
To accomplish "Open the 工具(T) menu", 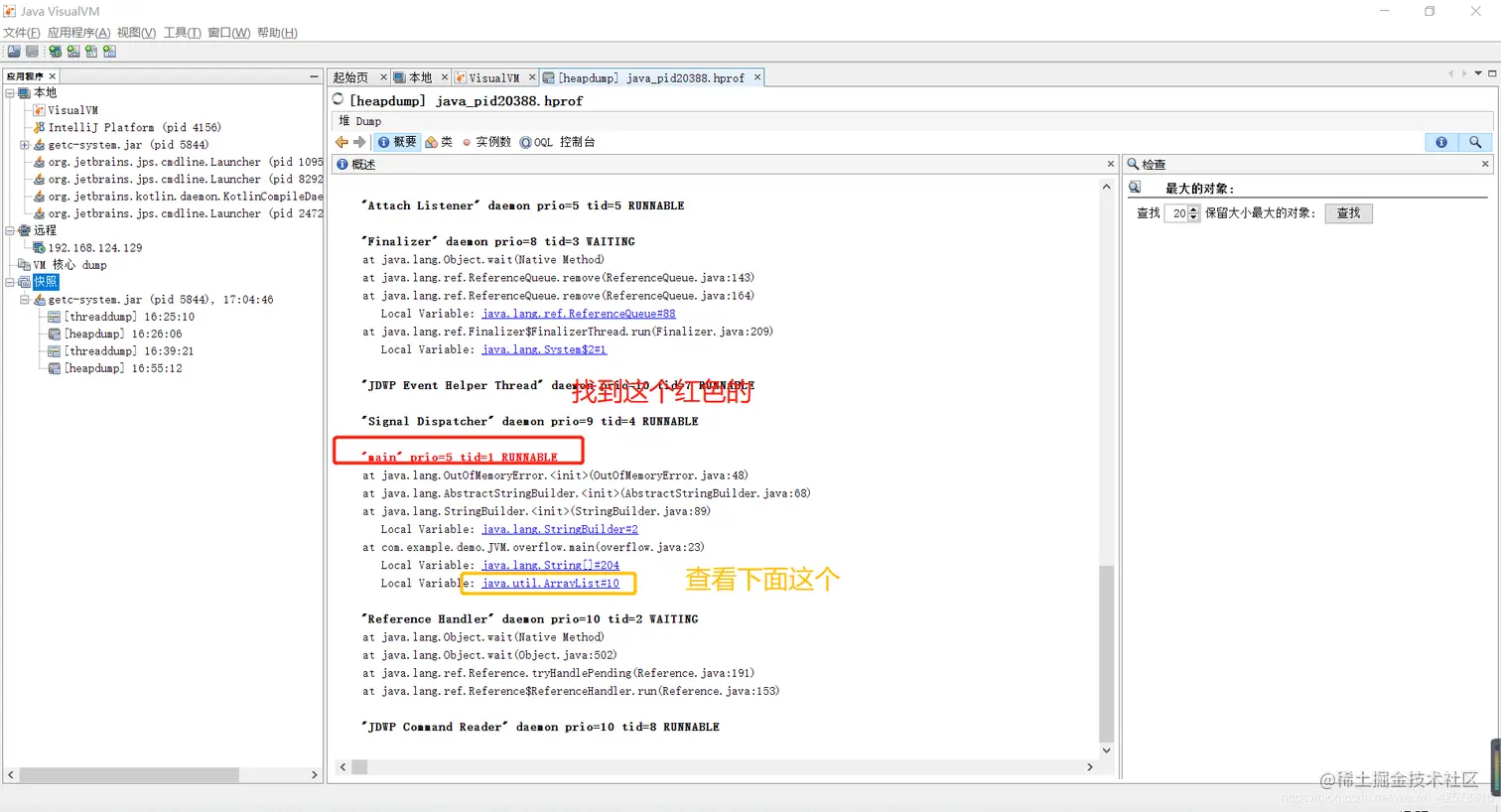I will pos(183,33).
